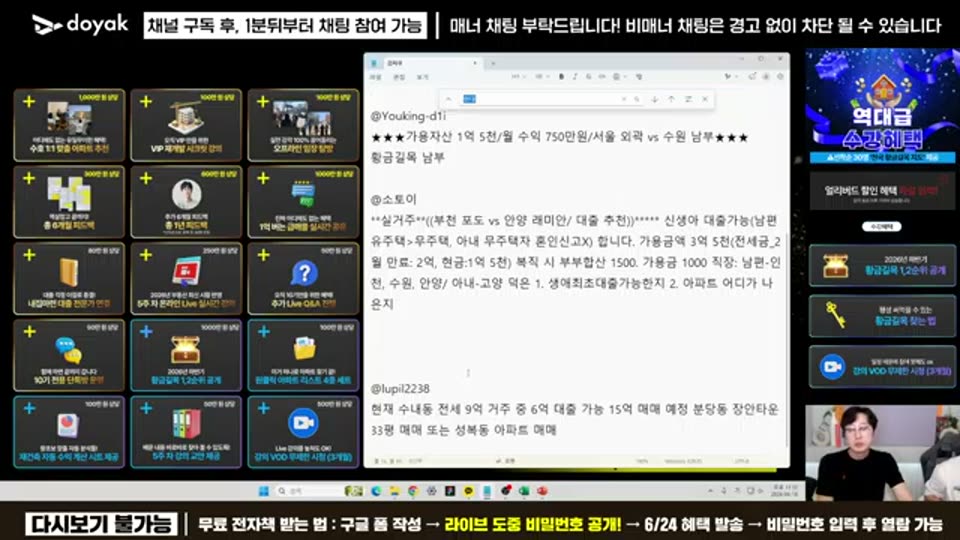Open the 보기 menu in Notepad
960x540 pixels.
click(422, 77)
